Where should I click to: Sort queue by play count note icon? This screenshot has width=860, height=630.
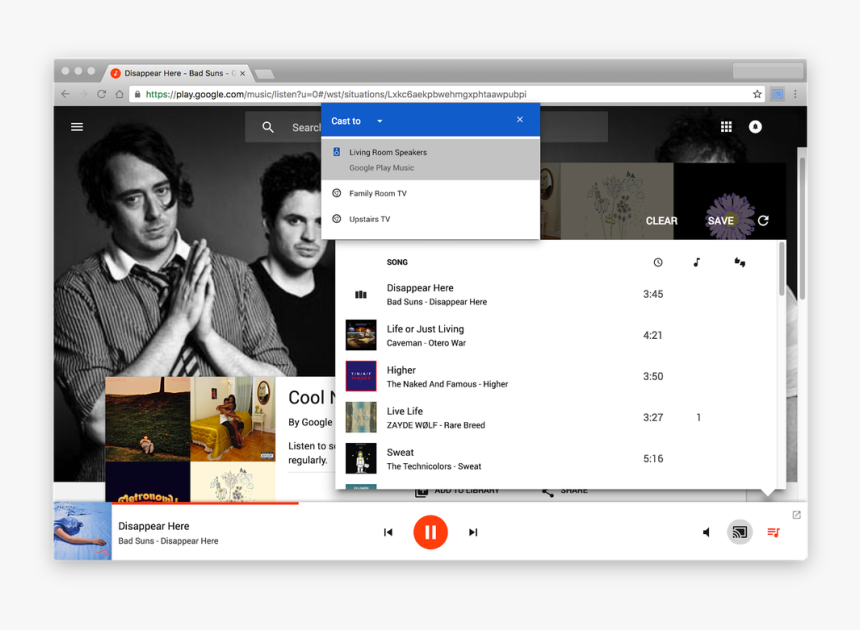click(x=697, y=263)
